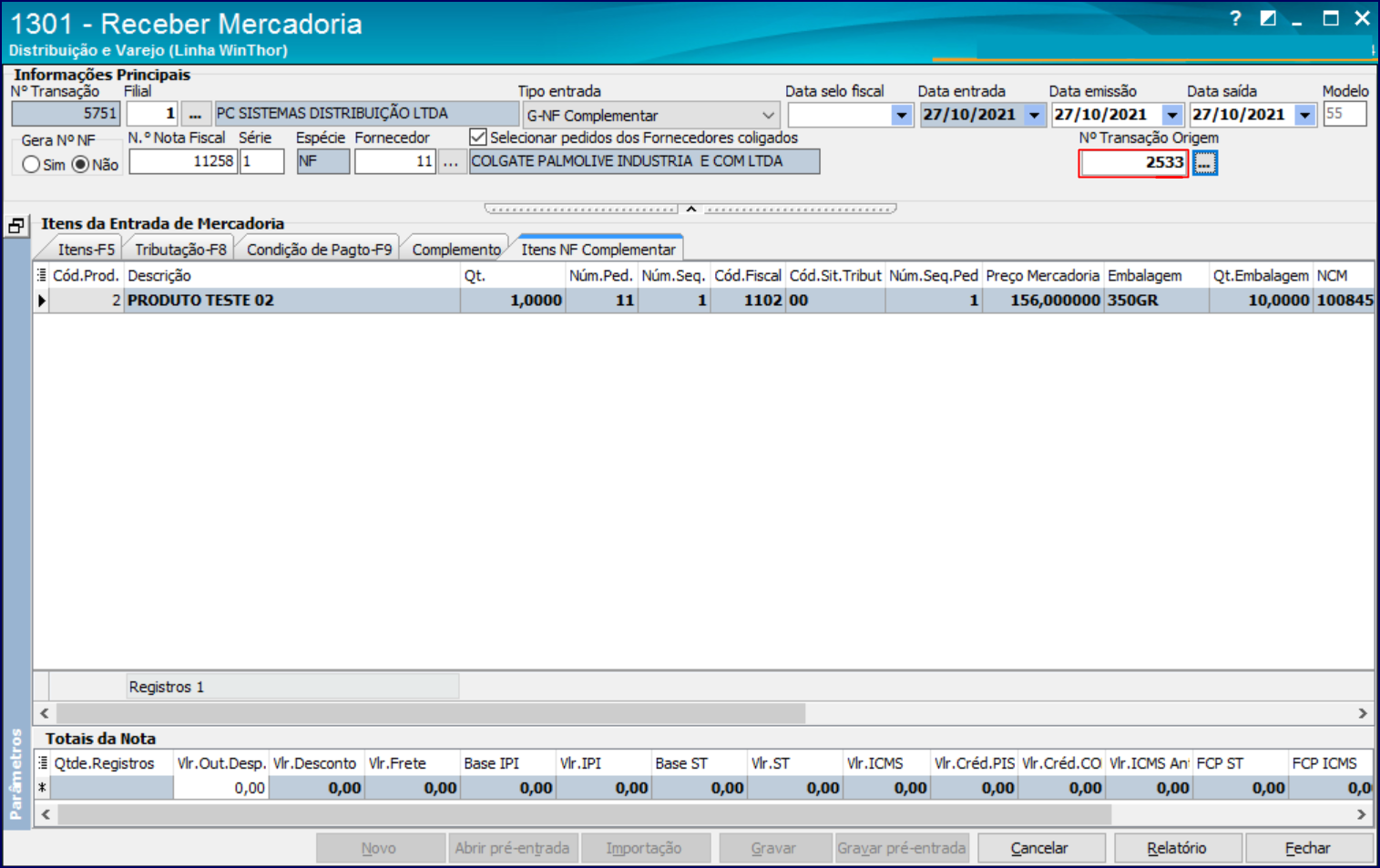Click Cód.Fiscal cell 1102
The width and height of the screenshot is (1380, 868).
coord(748,301)
